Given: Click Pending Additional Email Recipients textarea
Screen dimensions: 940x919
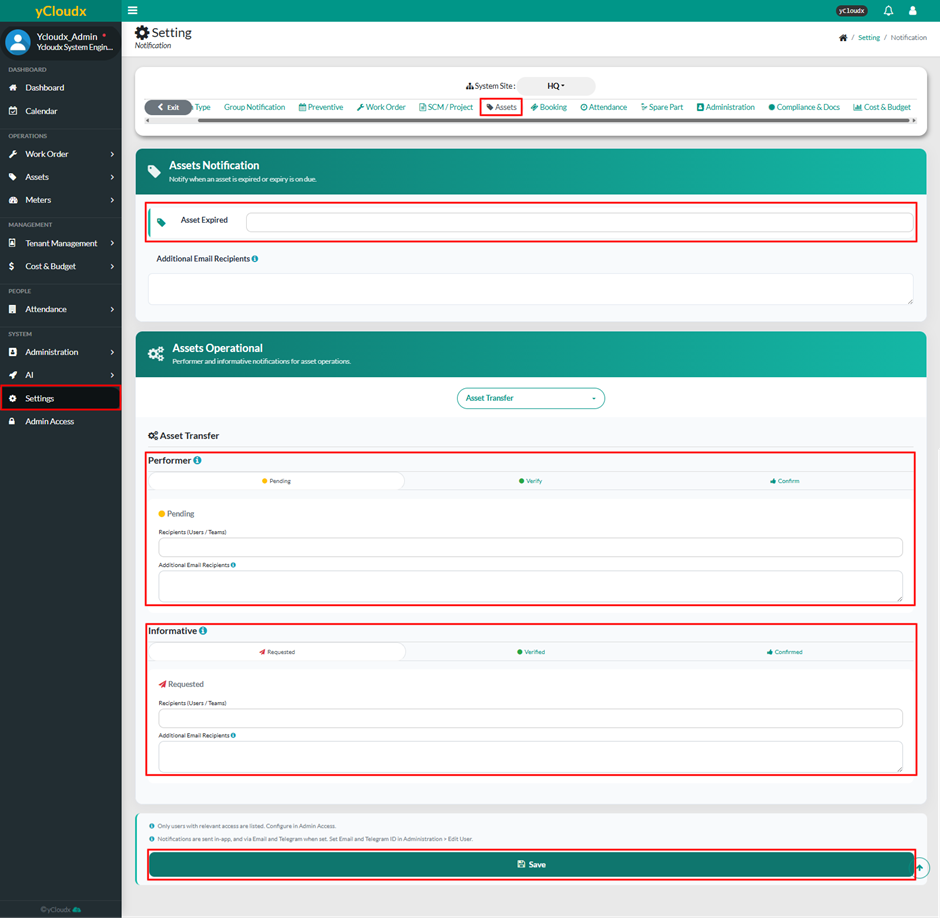Looking at the screenshot, I should (531, 586).
